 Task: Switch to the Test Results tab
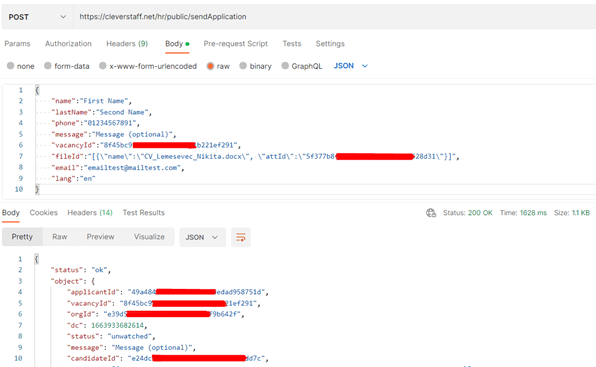(x=143, y=213)
